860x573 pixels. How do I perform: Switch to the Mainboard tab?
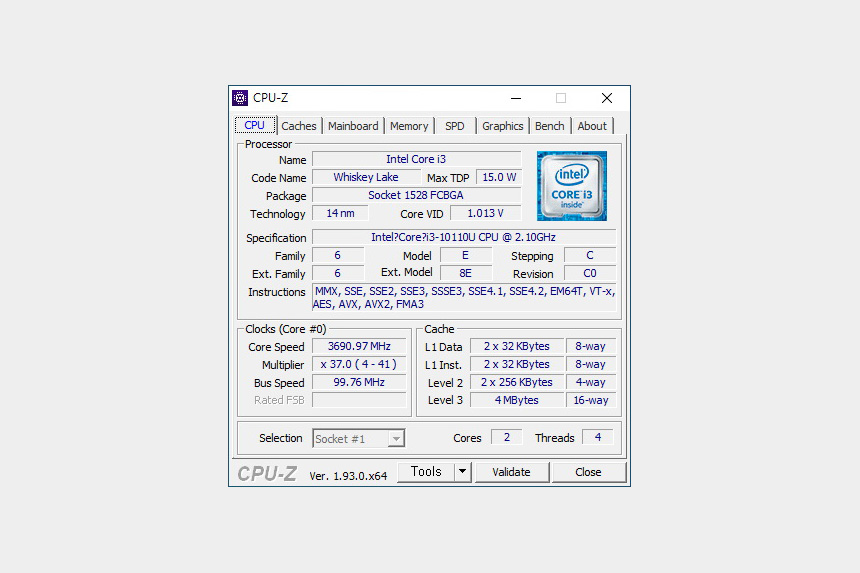pyautogui.click(x=353, y=126)
